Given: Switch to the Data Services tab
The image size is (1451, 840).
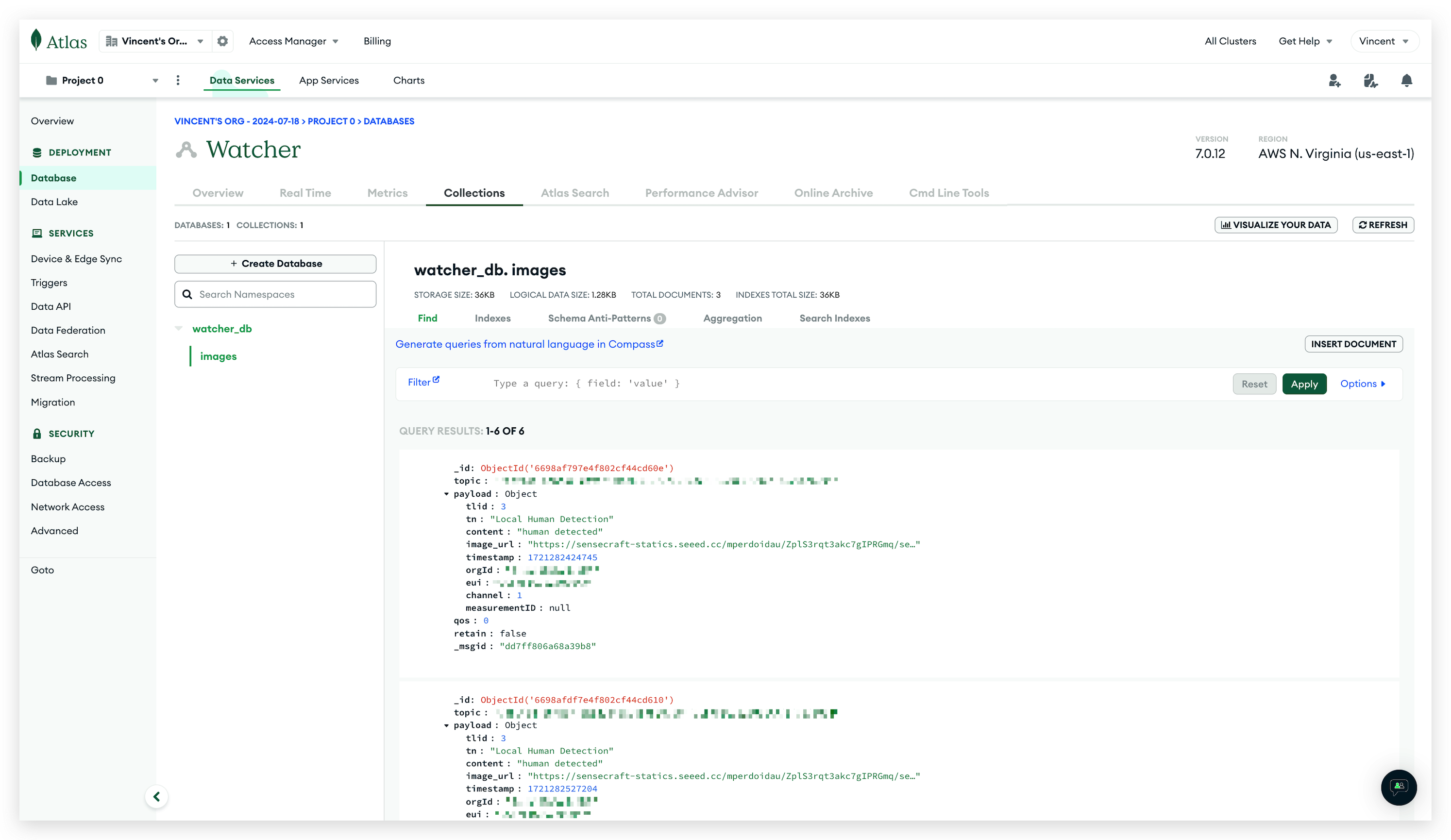Looking at the screenshot, I should click(242, 80).
